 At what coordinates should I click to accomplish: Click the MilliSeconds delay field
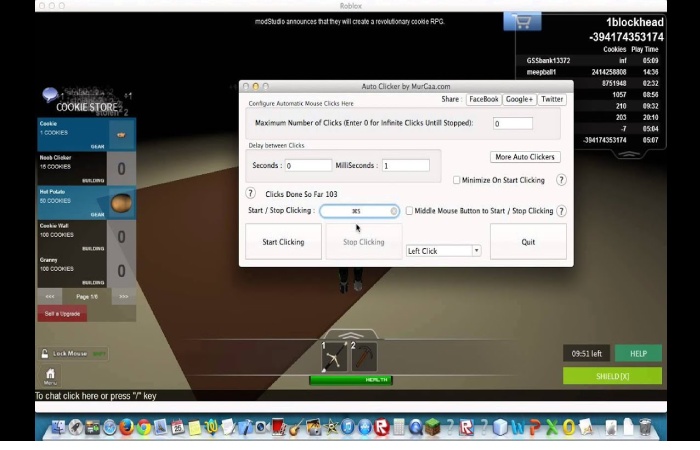point(406,166)
